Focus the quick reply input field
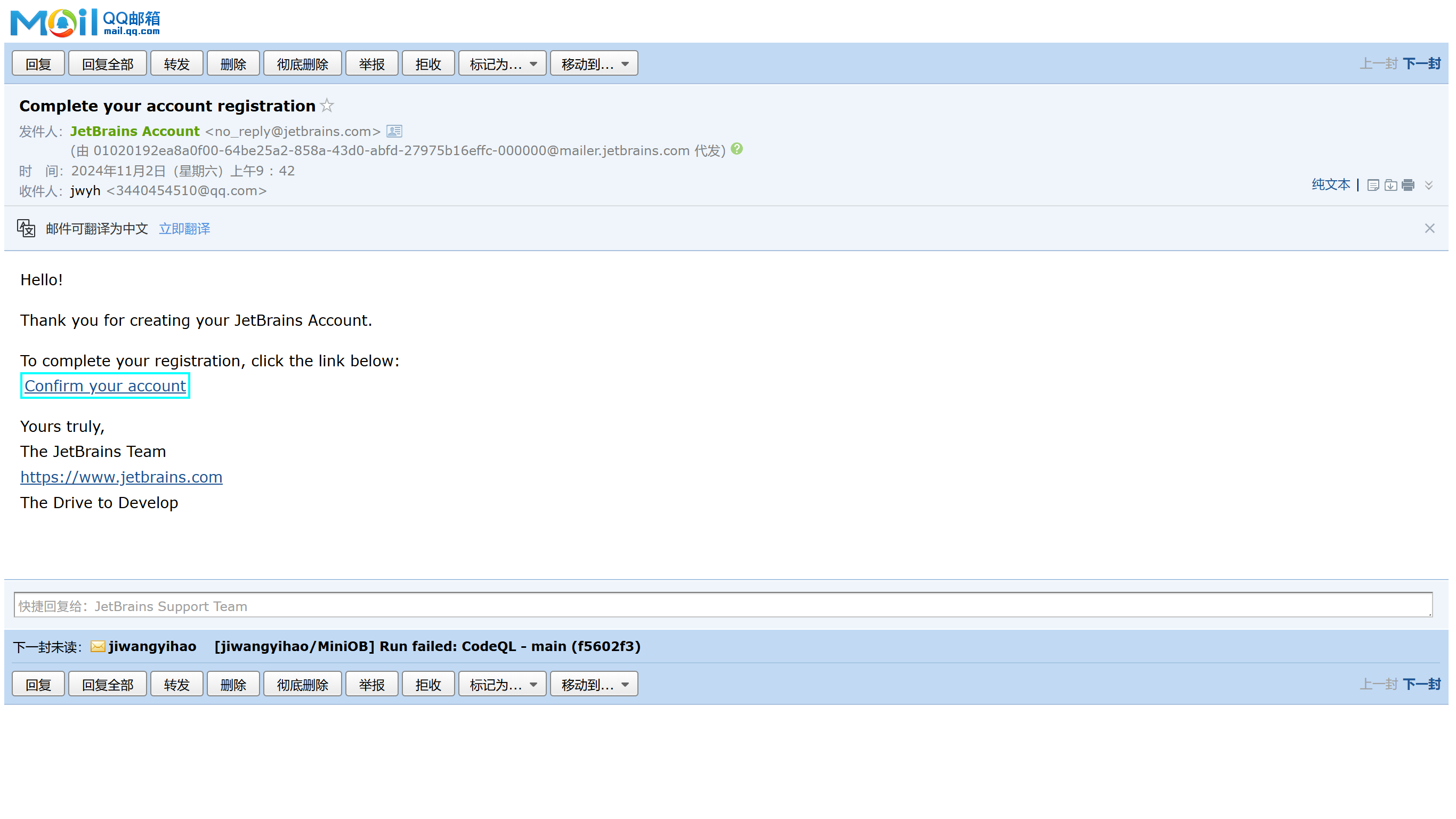Viewport: 1456px width, 819px height. pos(723,605)
